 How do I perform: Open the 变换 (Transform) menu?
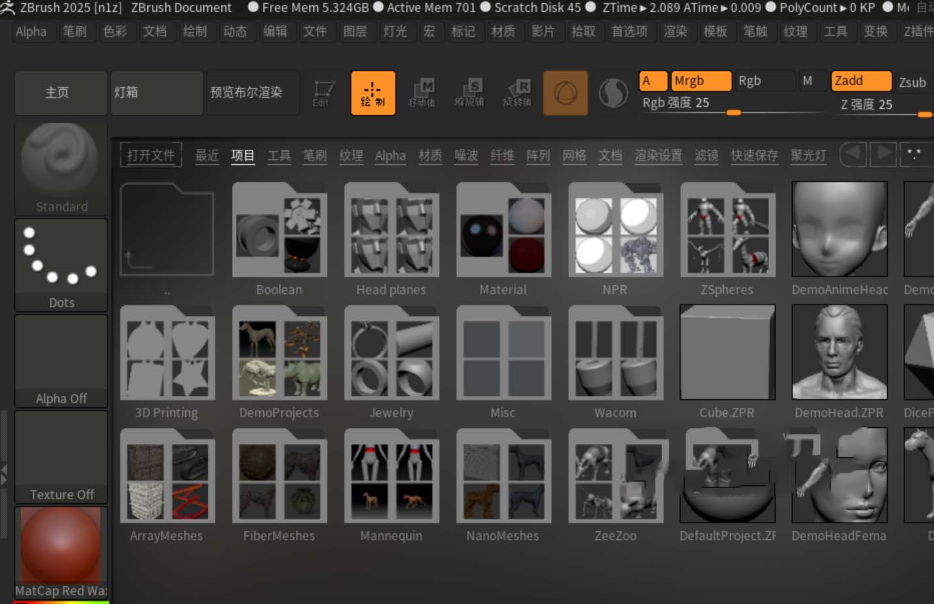(876, 32)
